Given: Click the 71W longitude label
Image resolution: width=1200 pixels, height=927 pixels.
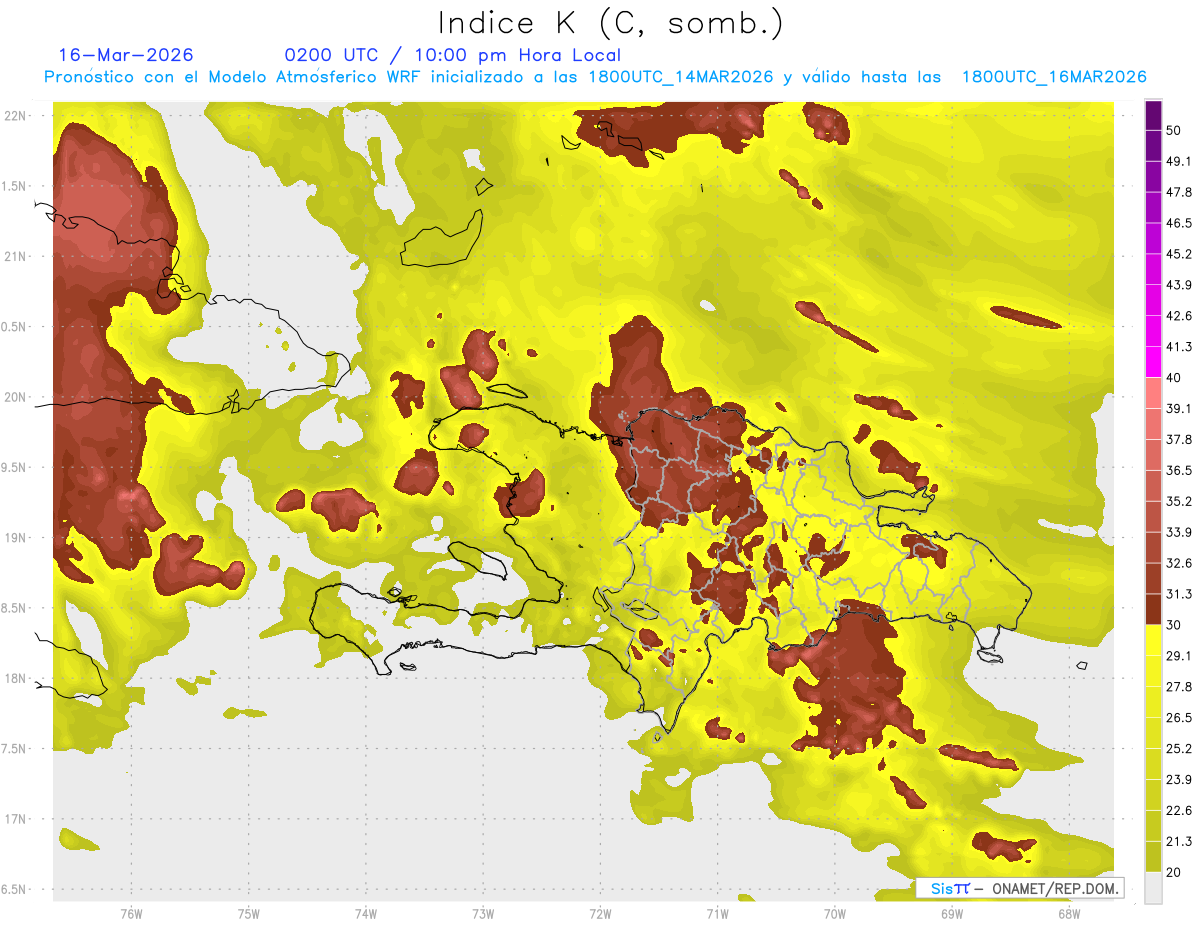Looking at the screenshot, I should (x=717, y=914).
